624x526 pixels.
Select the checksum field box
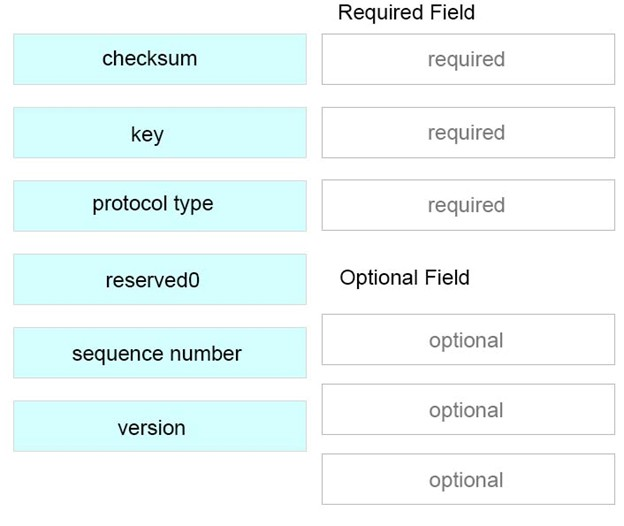pyautogui.click(x=160, y=59)
